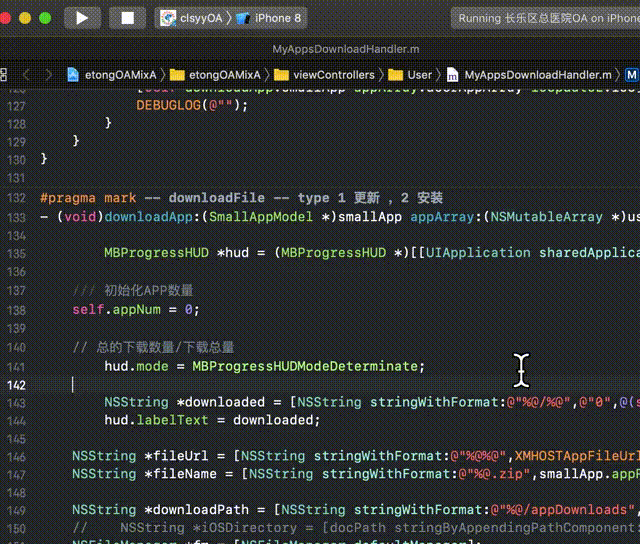The width and height of the screenshot is (640, 544).
Task: Click MBProgressHUDModeDeterminate constant
Action: (305, 366)
